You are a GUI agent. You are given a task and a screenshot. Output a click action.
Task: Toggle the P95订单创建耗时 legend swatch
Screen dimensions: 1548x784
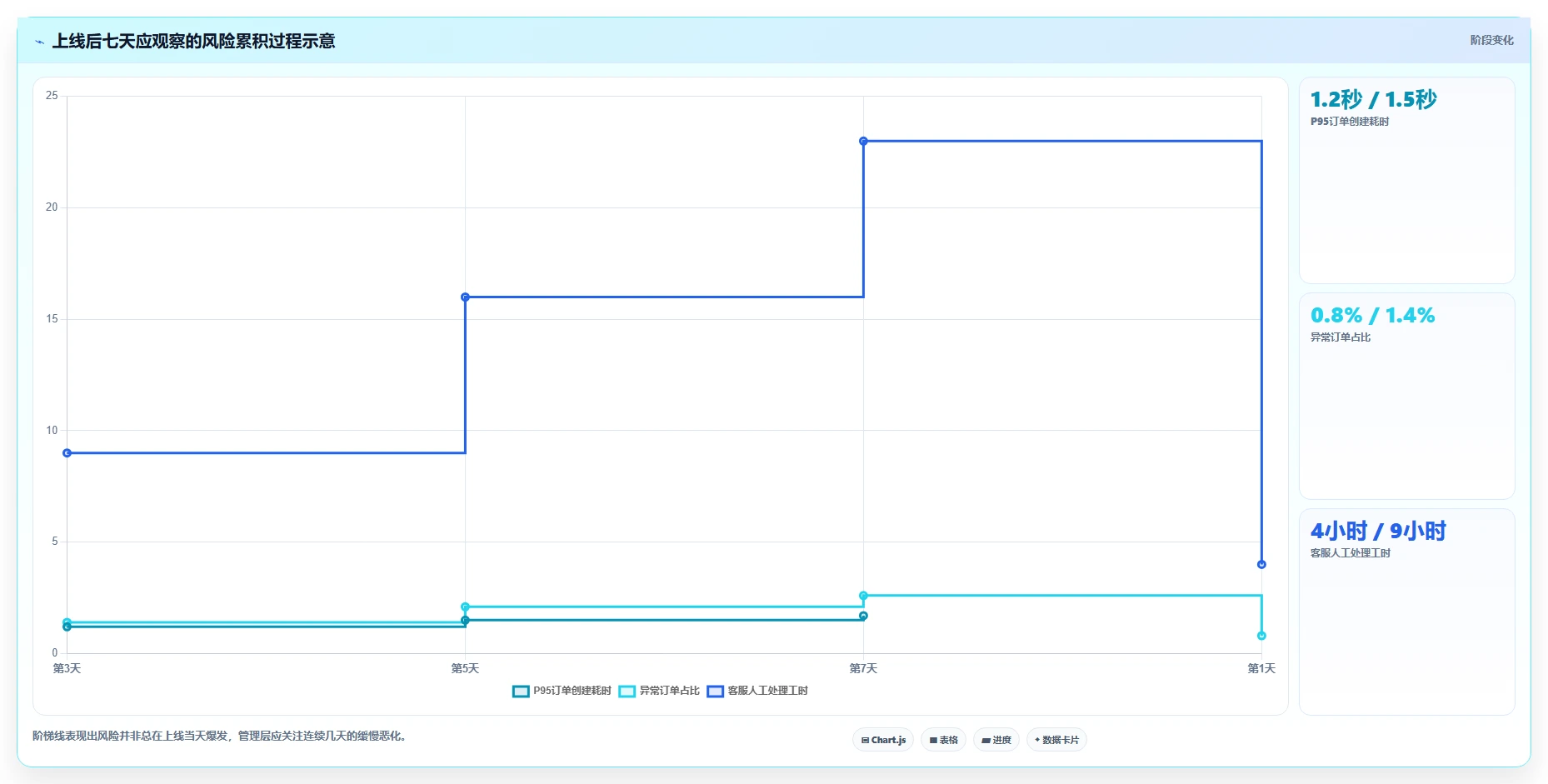(521, 691)
